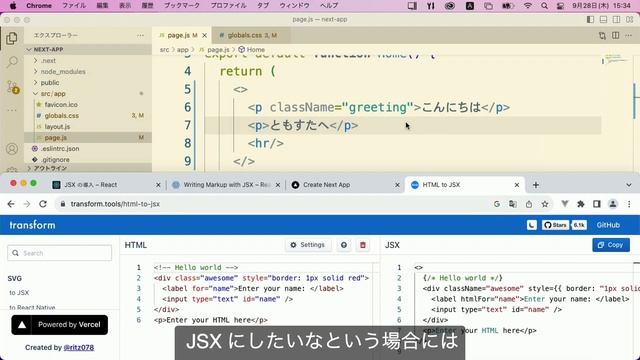
Task: Collapse the src/app folder
Action: click(88, 93)
